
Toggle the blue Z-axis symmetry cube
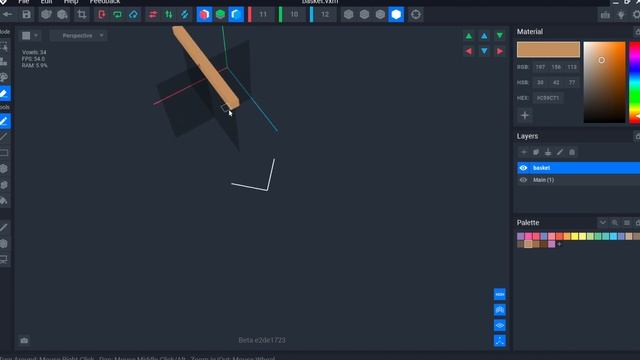(236, 15)
